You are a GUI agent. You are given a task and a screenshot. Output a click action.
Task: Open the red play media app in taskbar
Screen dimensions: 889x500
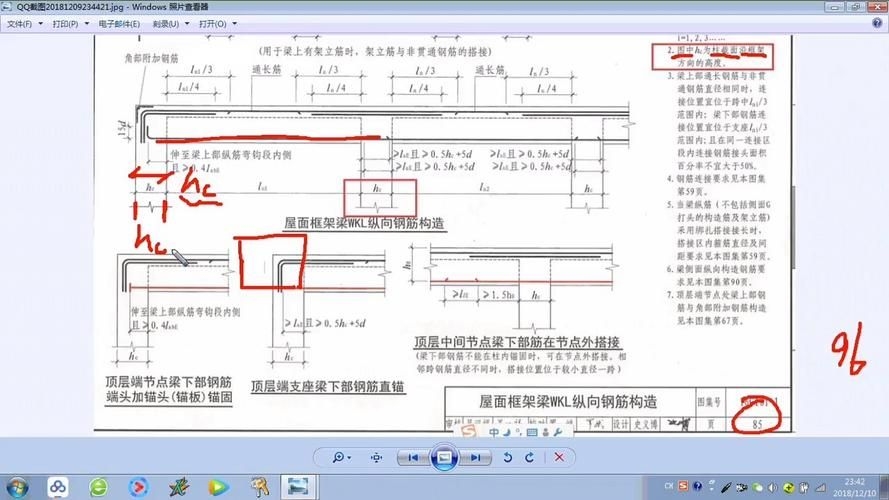point(138,486)
